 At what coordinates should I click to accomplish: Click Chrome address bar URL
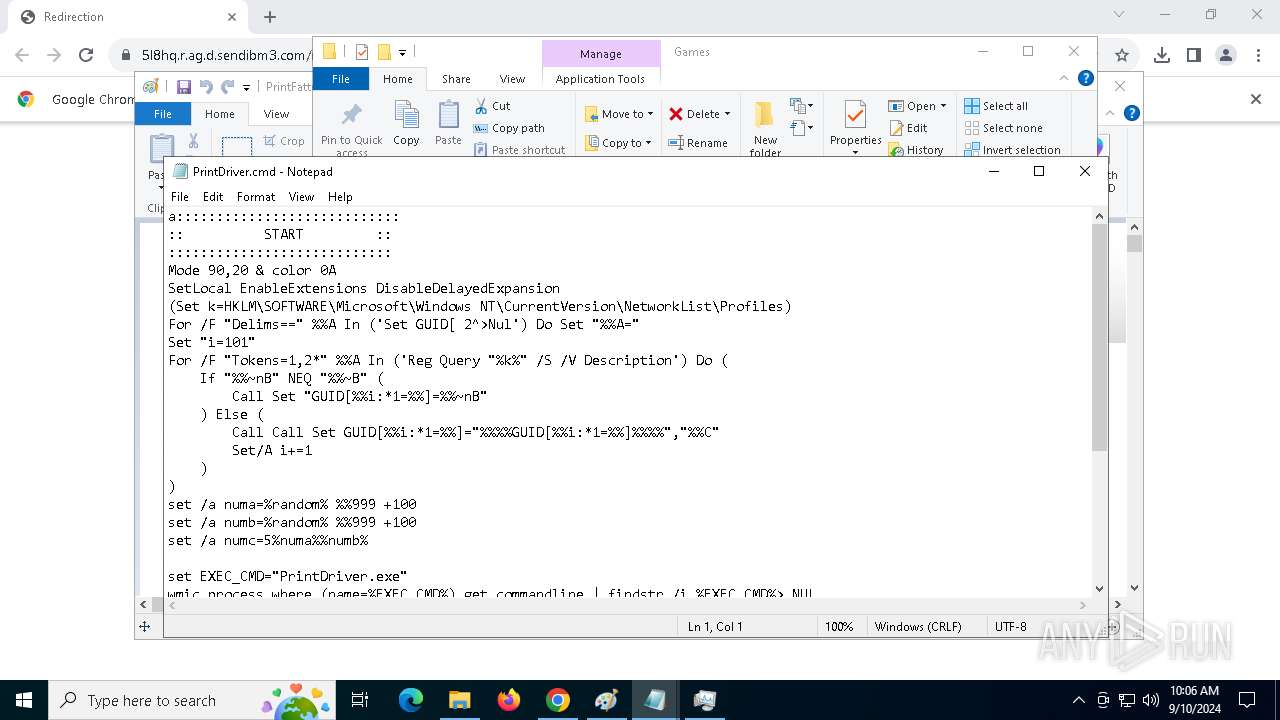[x=225, y=55]
